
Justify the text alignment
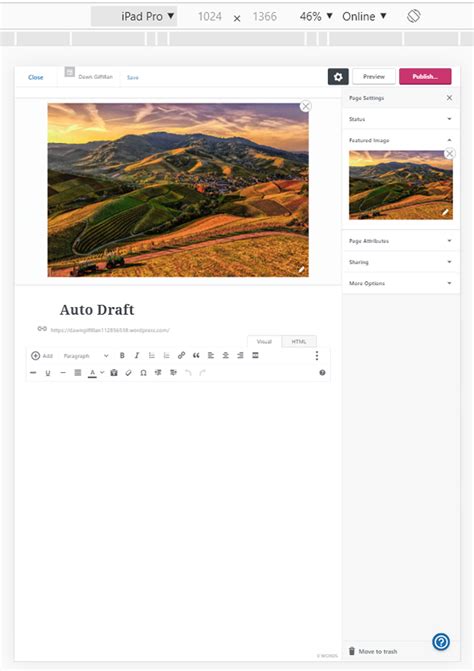click(77, 373)
